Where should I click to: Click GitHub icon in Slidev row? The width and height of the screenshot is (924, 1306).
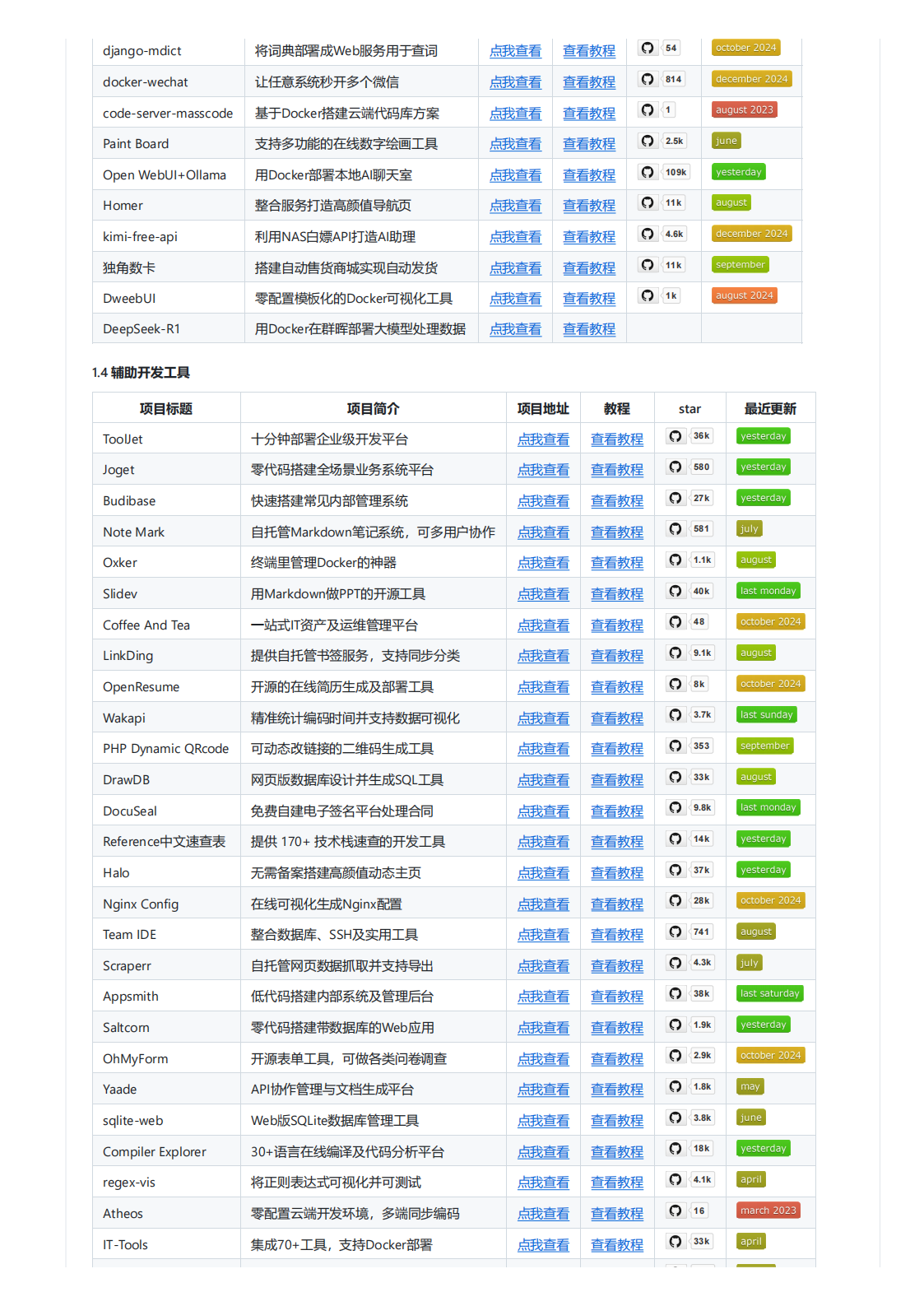pyautogui.click(x=676, y=591)
